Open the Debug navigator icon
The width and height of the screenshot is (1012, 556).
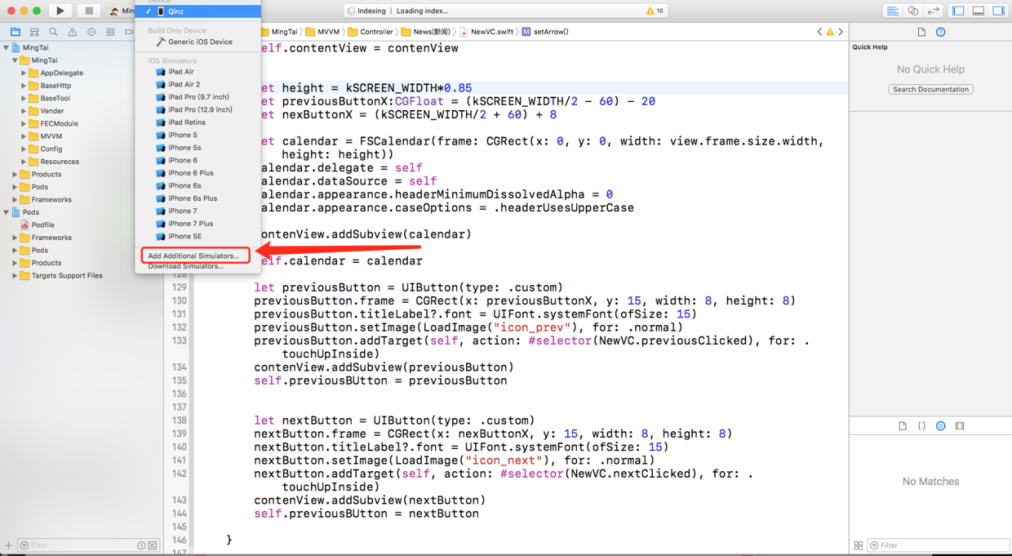[x=110, y=32]
